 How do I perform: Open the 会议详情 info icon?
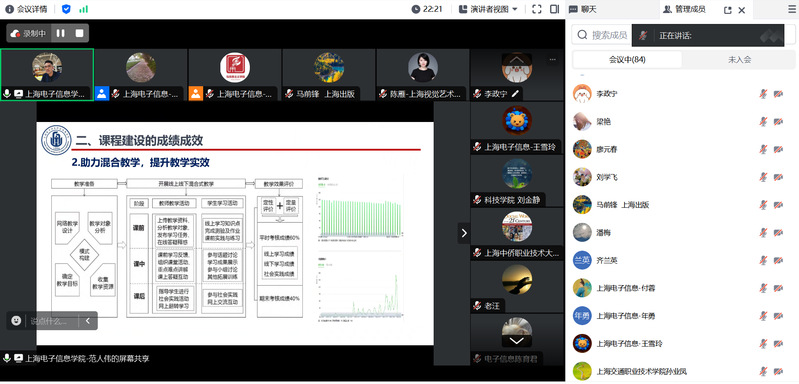[9, 9]
